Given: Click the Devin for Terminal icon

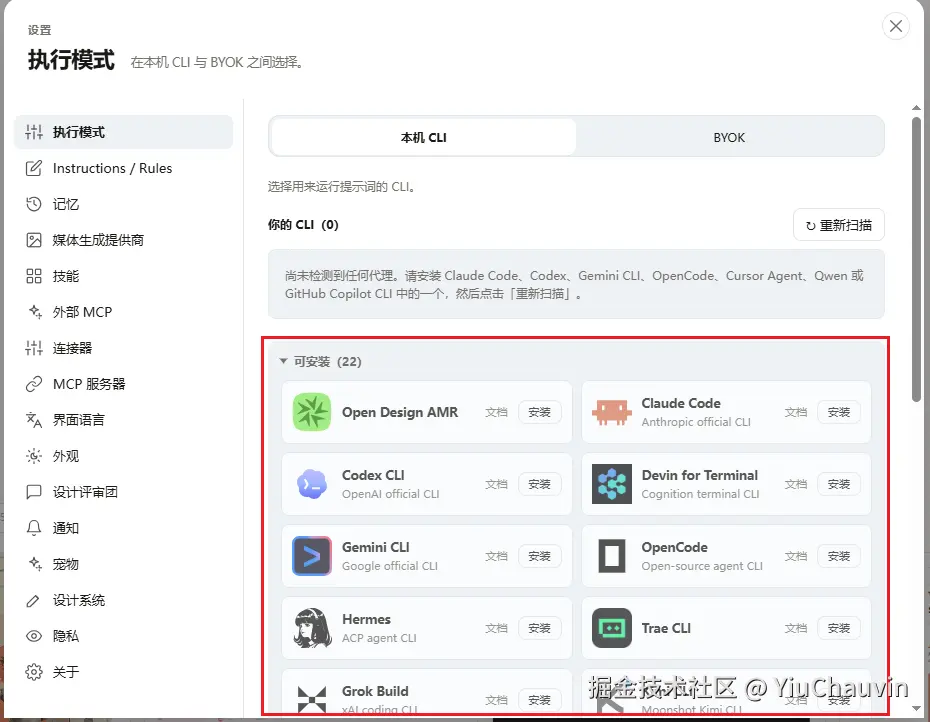Looking at the screenshot, I should (x=611, y=484).
